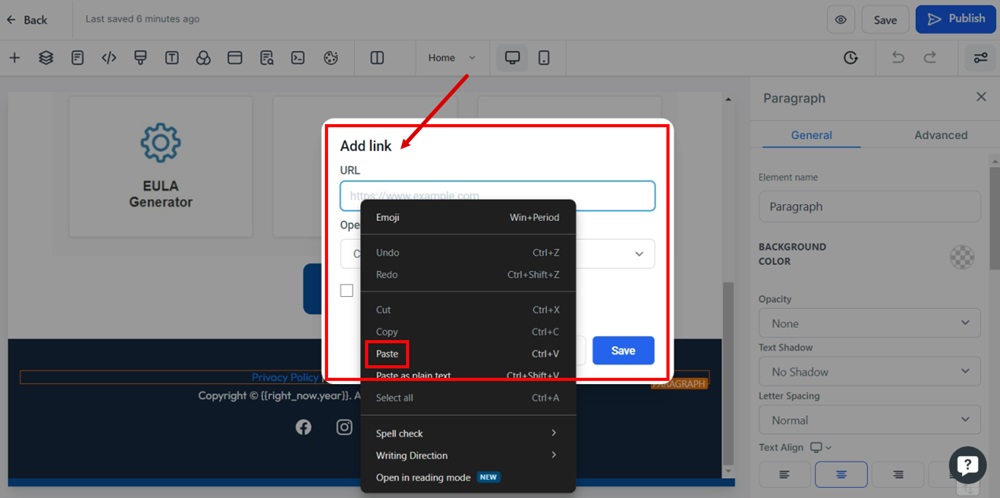Select center text alignment
This screenshot has height=498, width=1000.
[841, 474]
